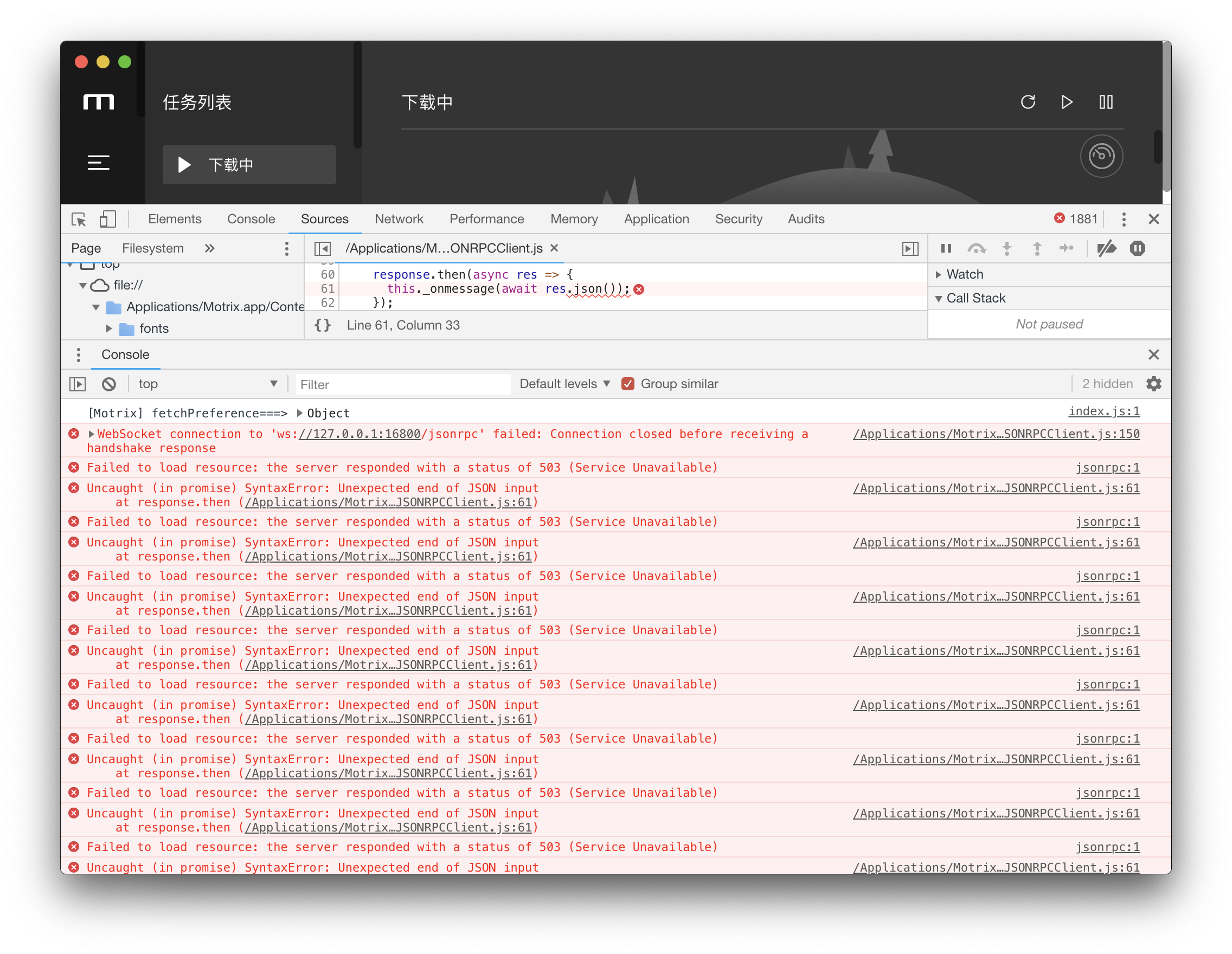Screen dimensions: 1232x954
Task: Select the 下载中 task category button
Action: point(249,165)
